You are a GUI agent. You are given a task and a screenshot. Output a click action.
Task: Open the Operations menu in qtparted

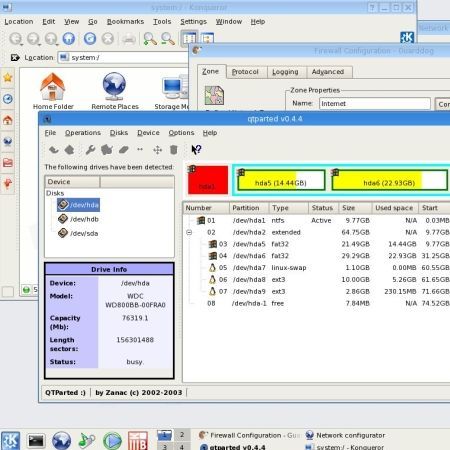(83, 133)
